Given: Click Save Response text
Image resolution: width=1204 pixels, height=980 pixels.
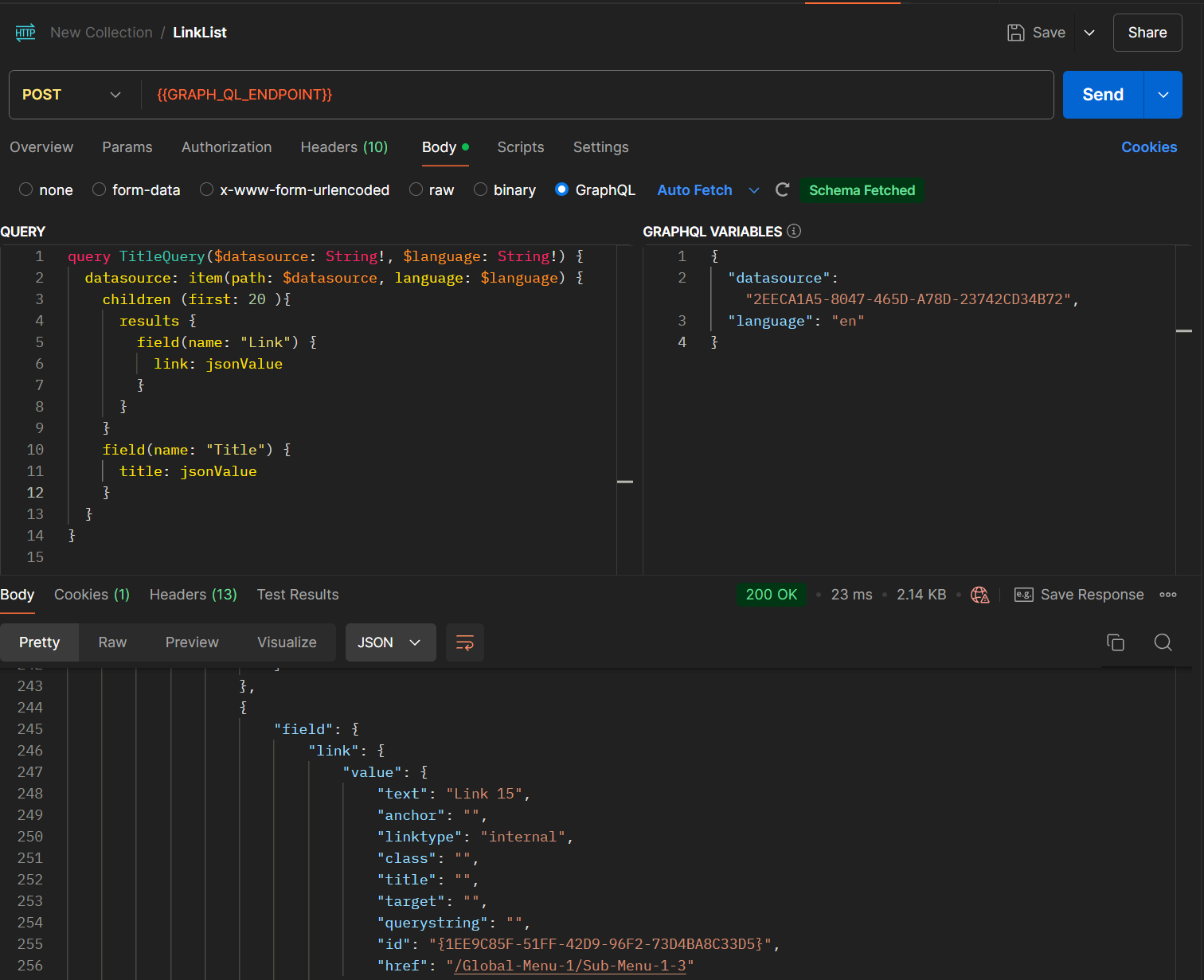Looking at the screenshot, I should click(1092, 595).
